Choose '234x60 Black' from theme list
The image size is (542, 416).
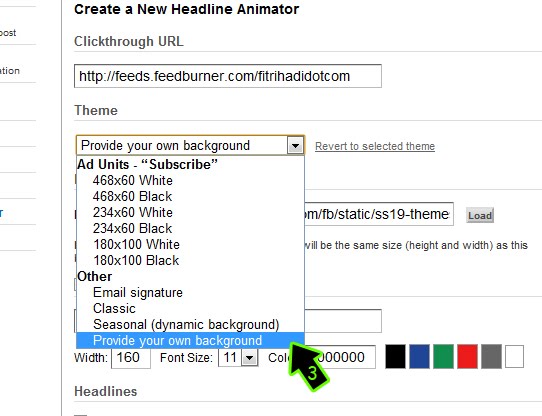(190, 228)
